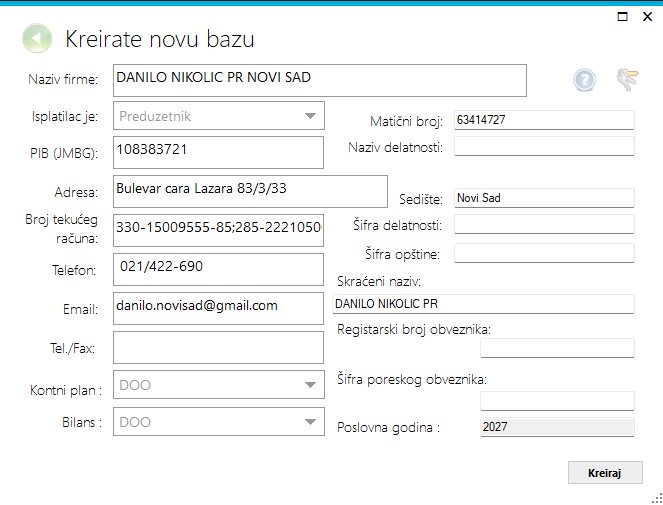Screen dimensions: 663x505
Task: Click the Skraćeni naziv label
Action: pos(379,281)
